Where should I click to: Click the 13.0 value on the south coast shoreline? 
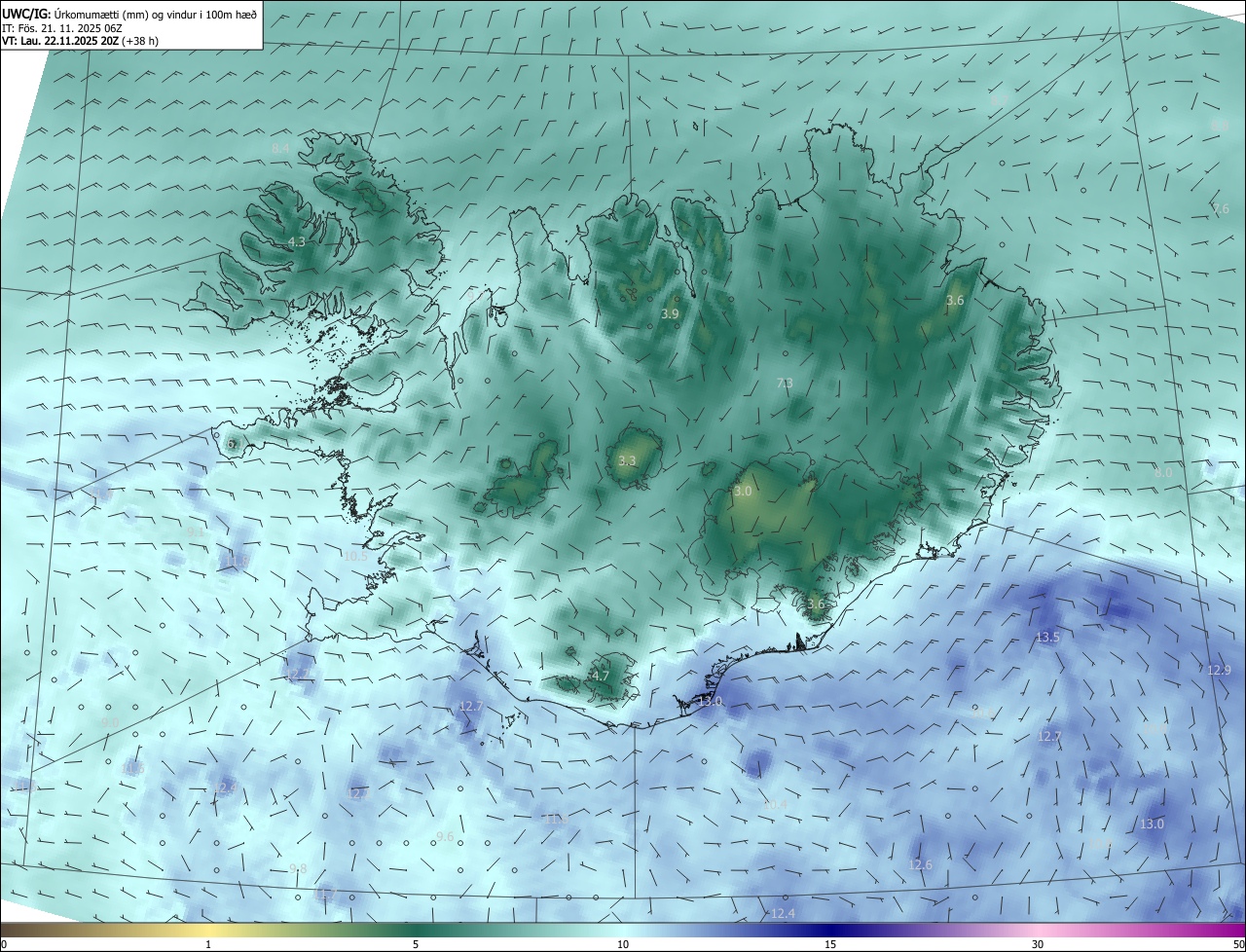tap(711, 701)
